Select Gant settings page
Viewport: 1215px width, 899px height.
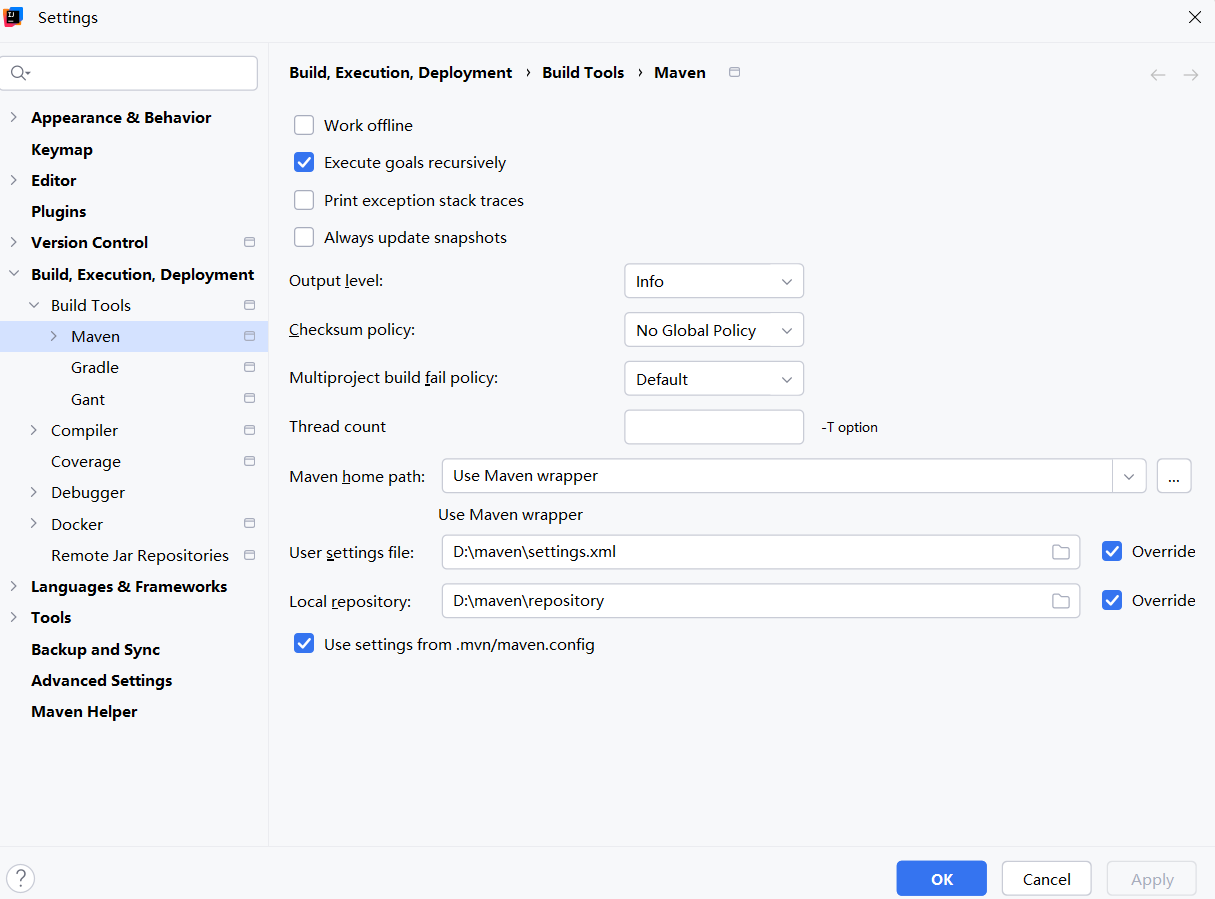[x=88, y=399]
